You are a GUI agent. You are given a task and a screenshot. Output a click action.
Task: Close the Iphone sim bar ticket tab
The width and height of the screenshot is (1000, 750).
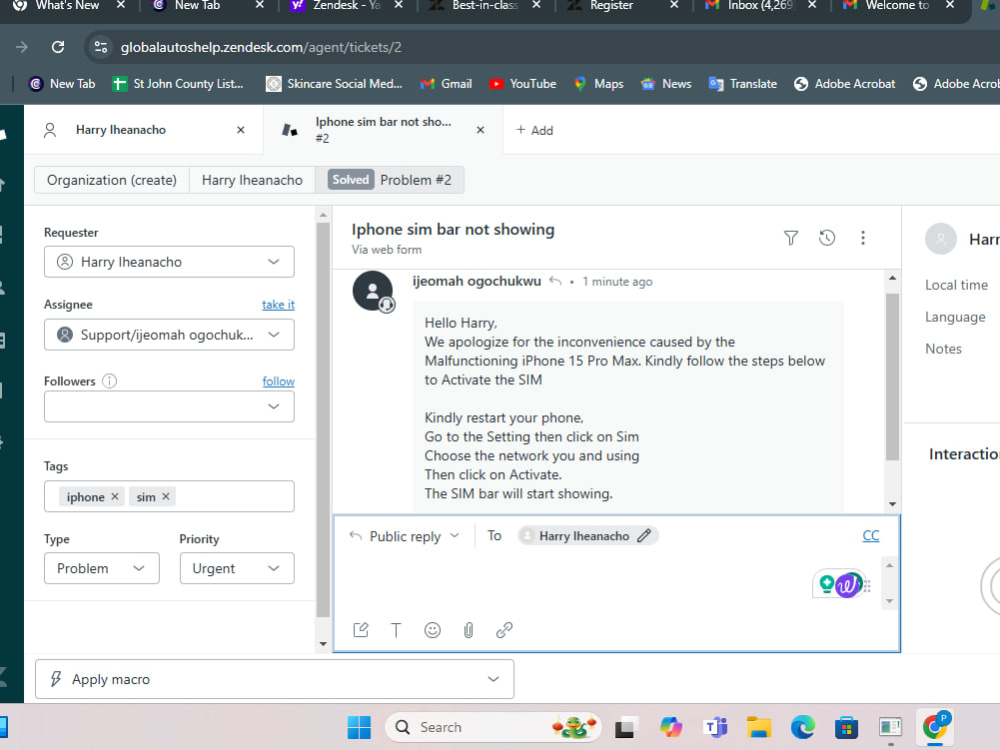pyautogui.click(x=480, y=130)
